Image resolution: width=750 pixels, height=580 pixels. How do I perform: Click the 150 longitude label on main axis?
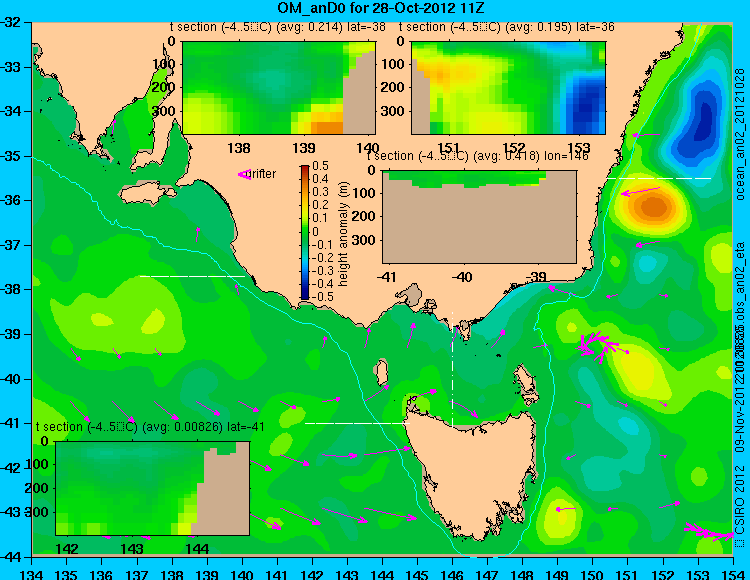coord(593,573)
